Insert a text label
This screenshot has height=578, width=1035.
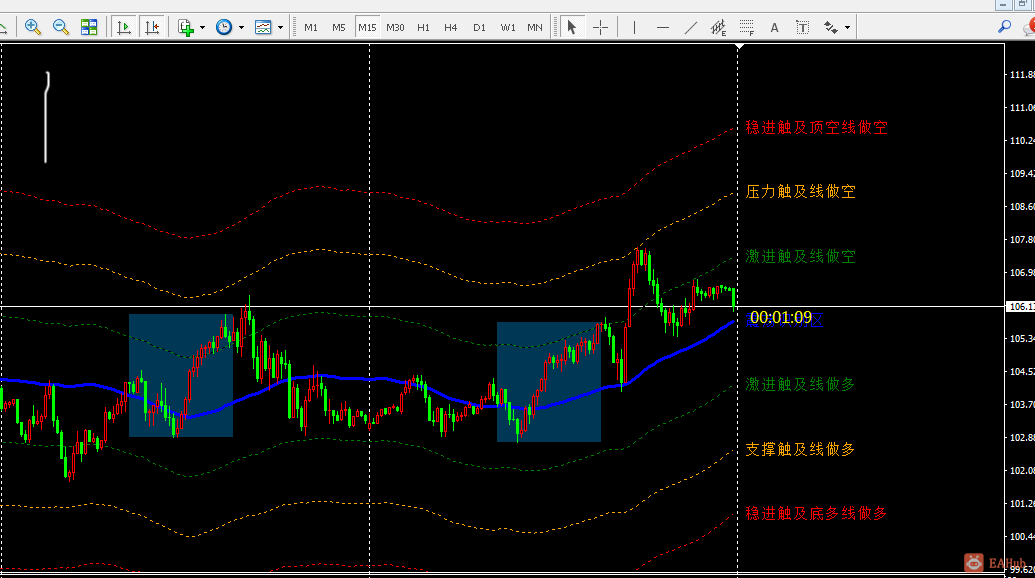[x=803, y=27]
